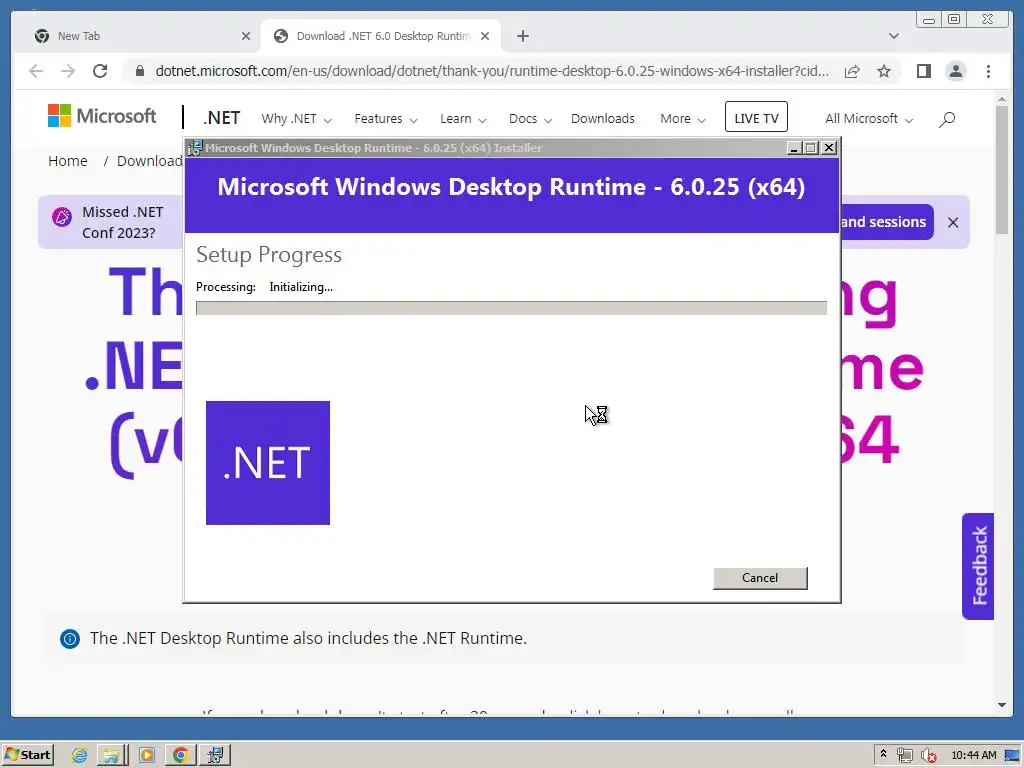The image size is (1024, 768).
Task: Click the 'Processing: Initializing...' status text
Action: click(x=264, y=287)
